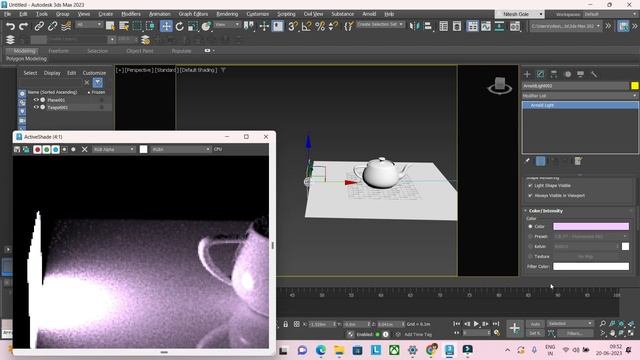Toggle Always Visible in Viewport checkbox
640x360 pixels.
(x=530, y=196)
